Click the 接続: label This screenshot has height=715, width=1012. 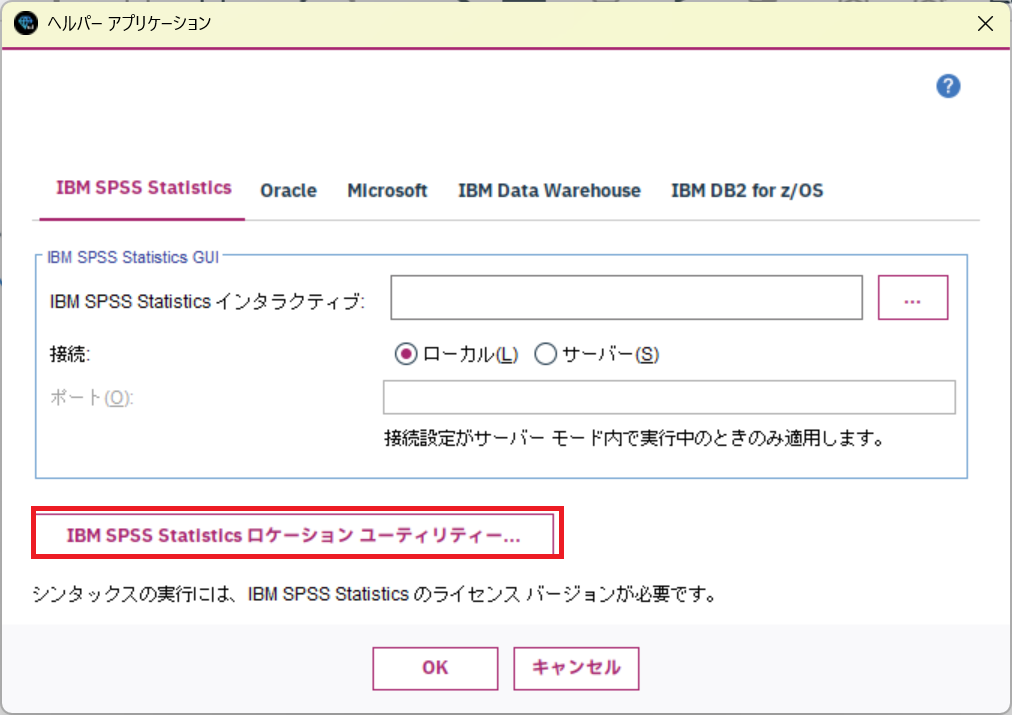70,354
